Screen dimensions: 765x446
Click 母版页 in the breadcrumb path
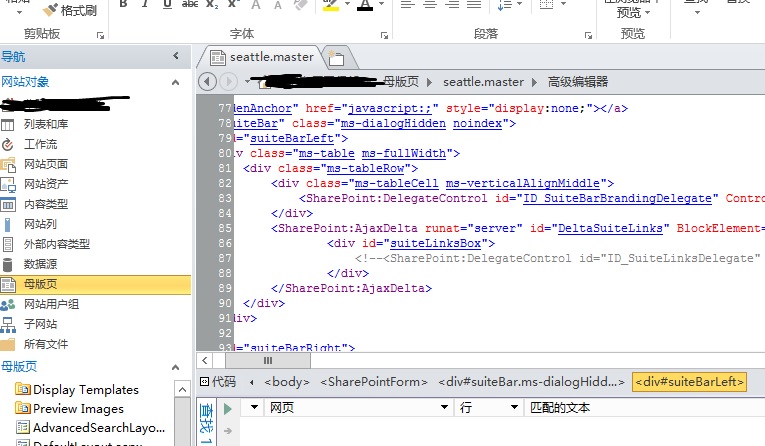pos(401,81)
